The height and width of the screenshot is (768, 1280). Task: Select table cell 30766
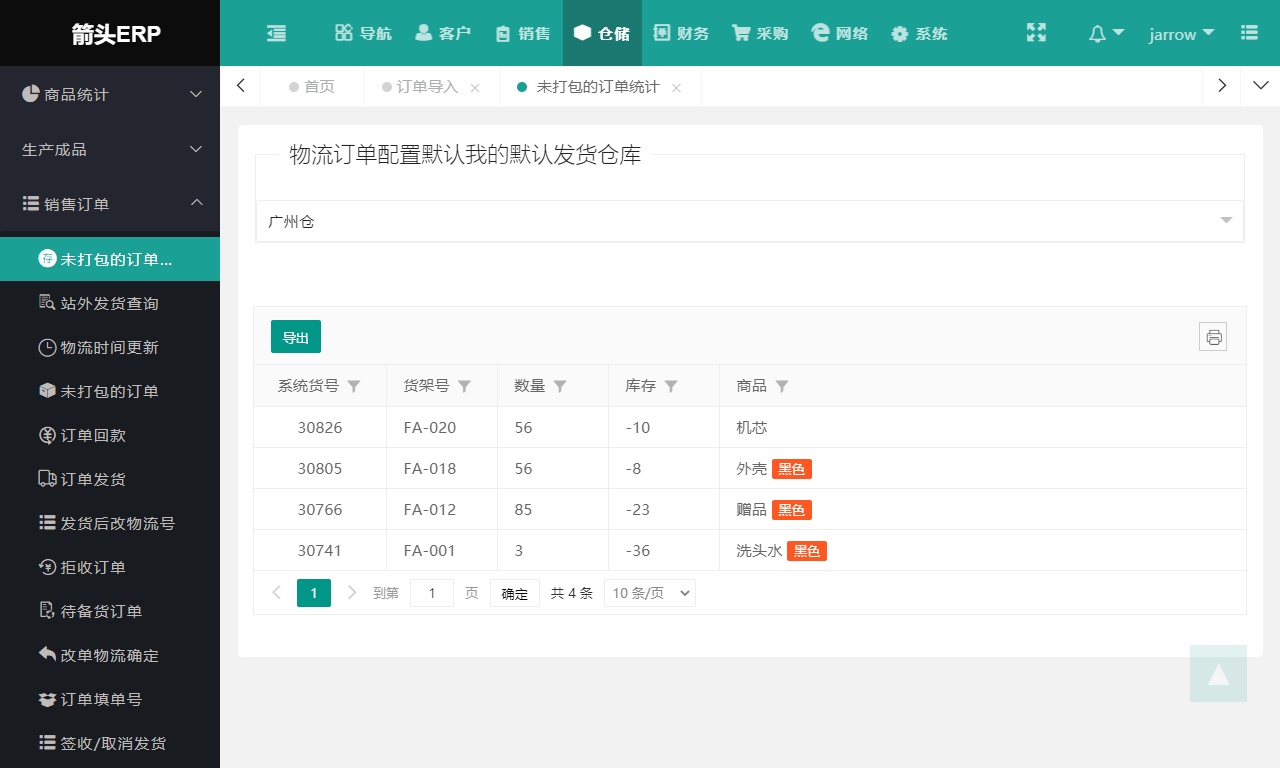[320, 509]
